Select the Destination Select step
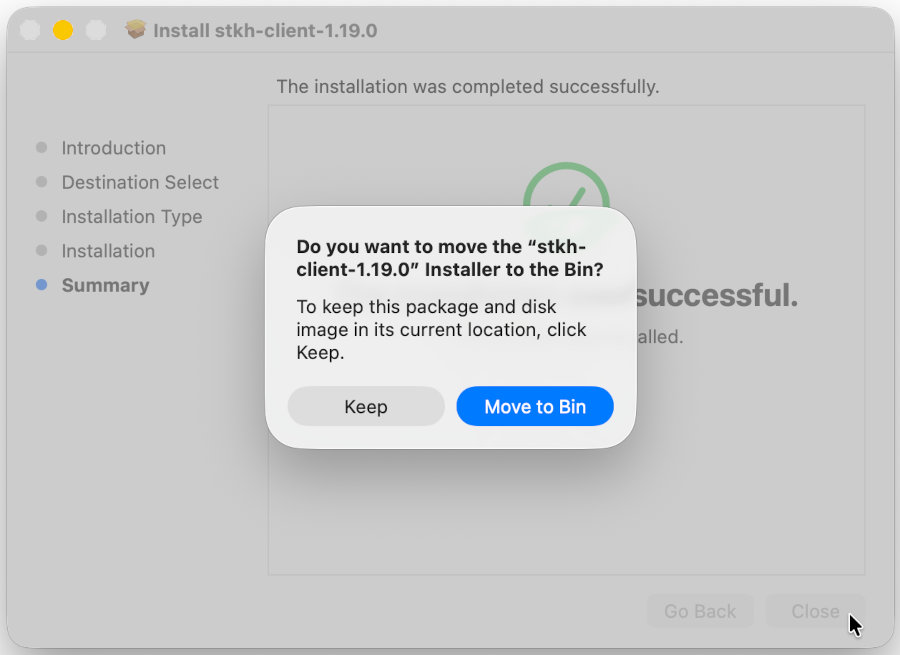The image size is (900, 655). pos(140,182)
